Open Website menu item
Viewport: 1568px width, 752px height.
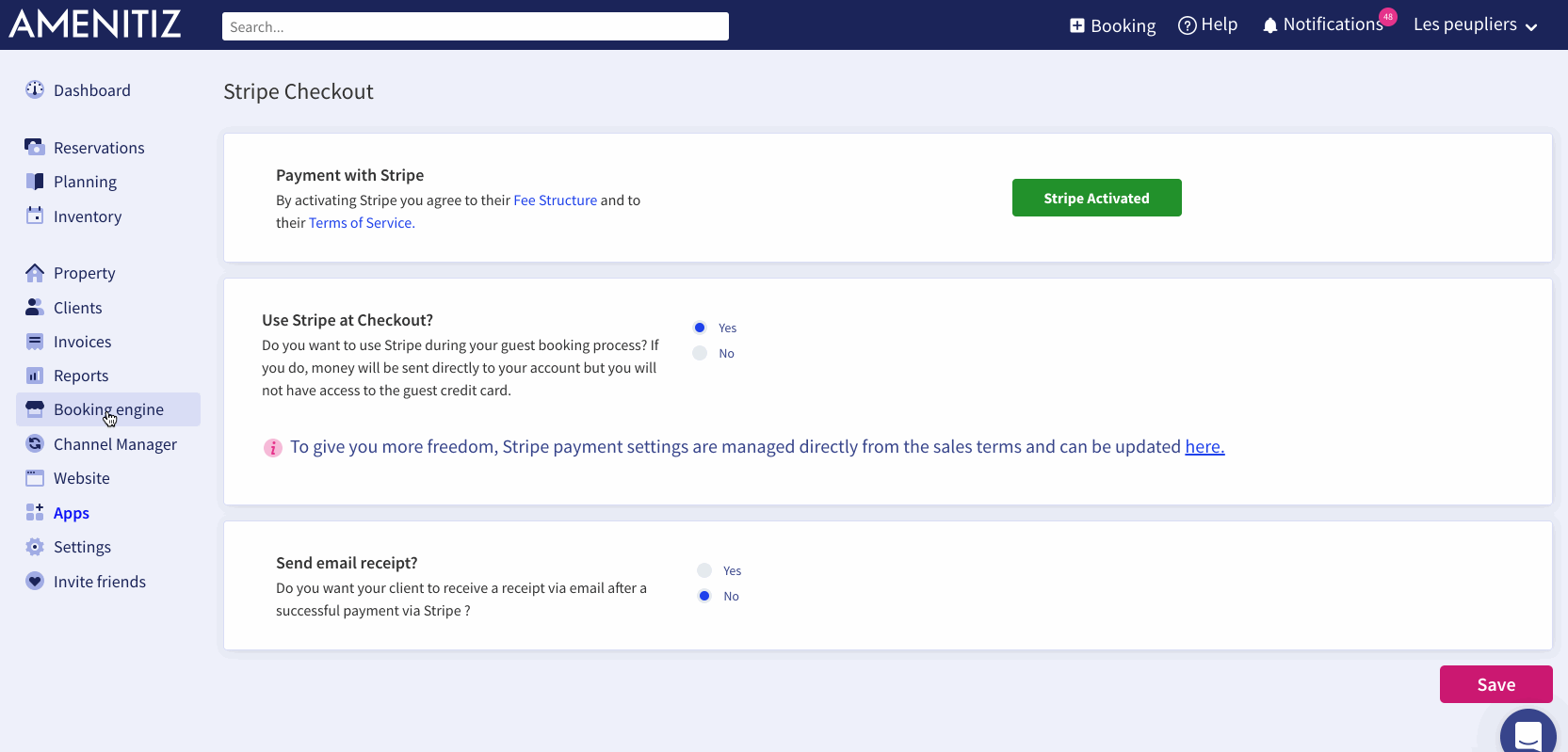[x=82, y=478]
